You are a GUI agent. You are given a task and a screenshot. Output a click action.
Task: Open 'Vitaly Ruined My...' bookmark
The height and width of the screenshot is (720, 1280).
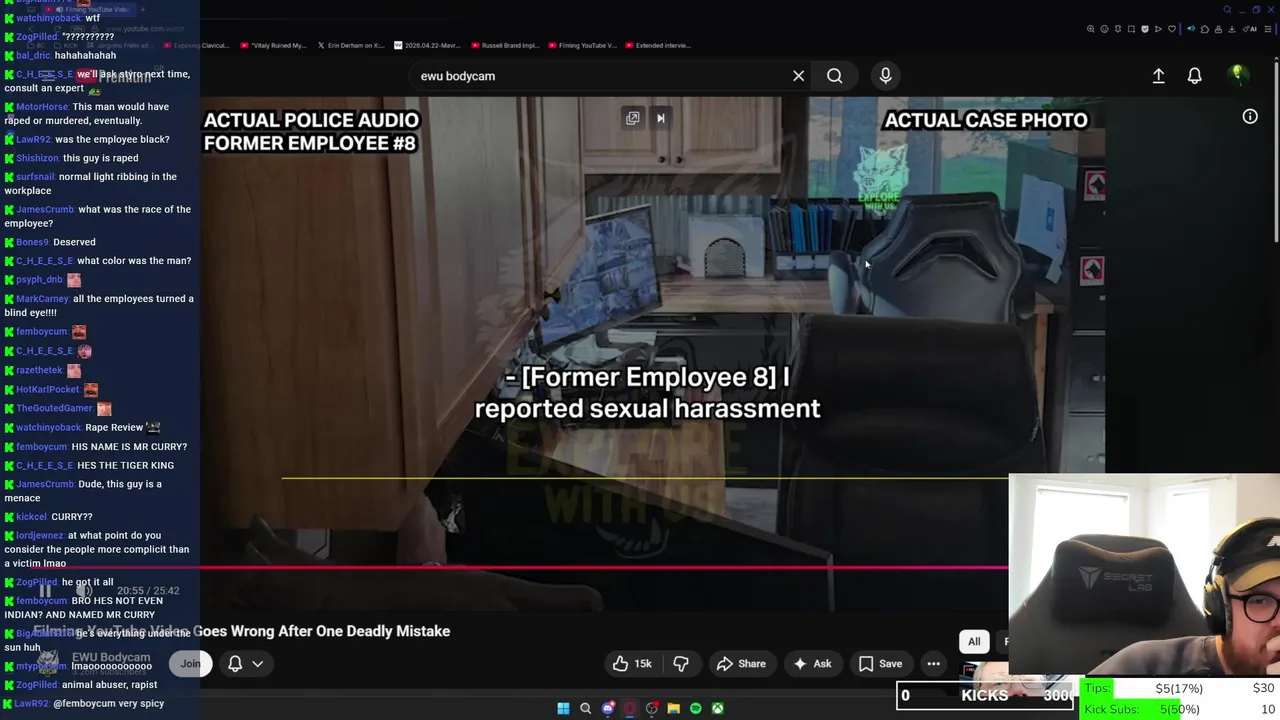pos(275,45)
